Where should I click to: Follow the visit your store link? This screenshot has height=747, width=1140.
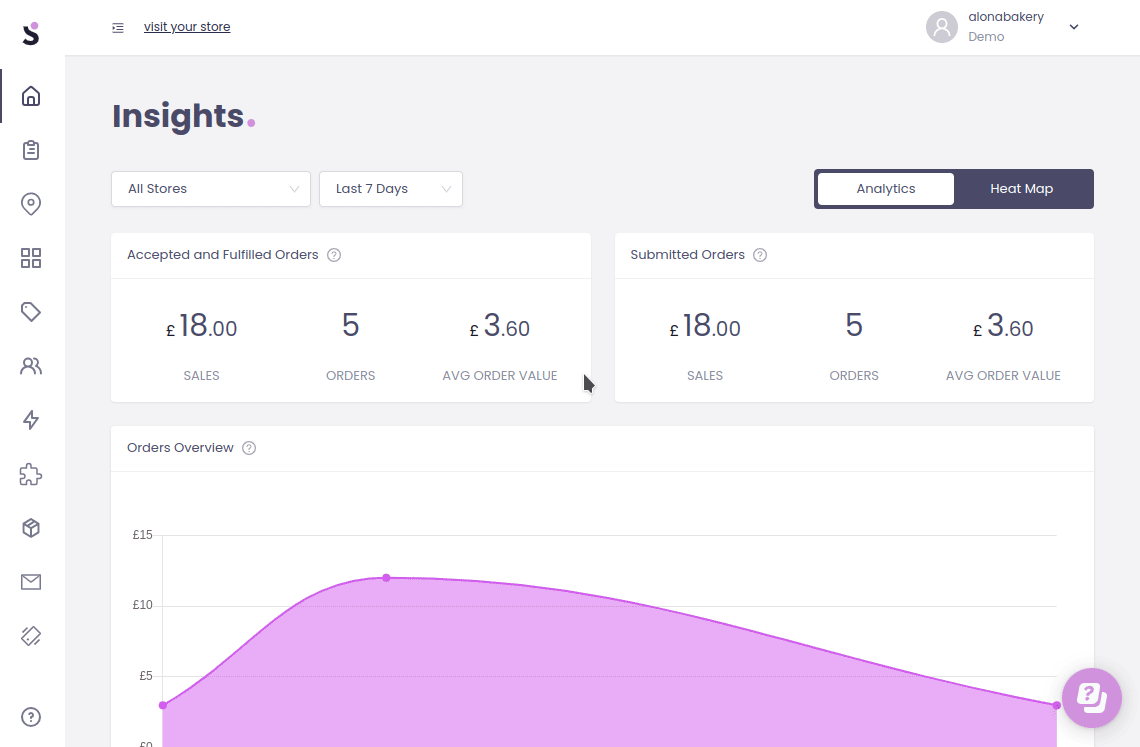coord(187,27)
